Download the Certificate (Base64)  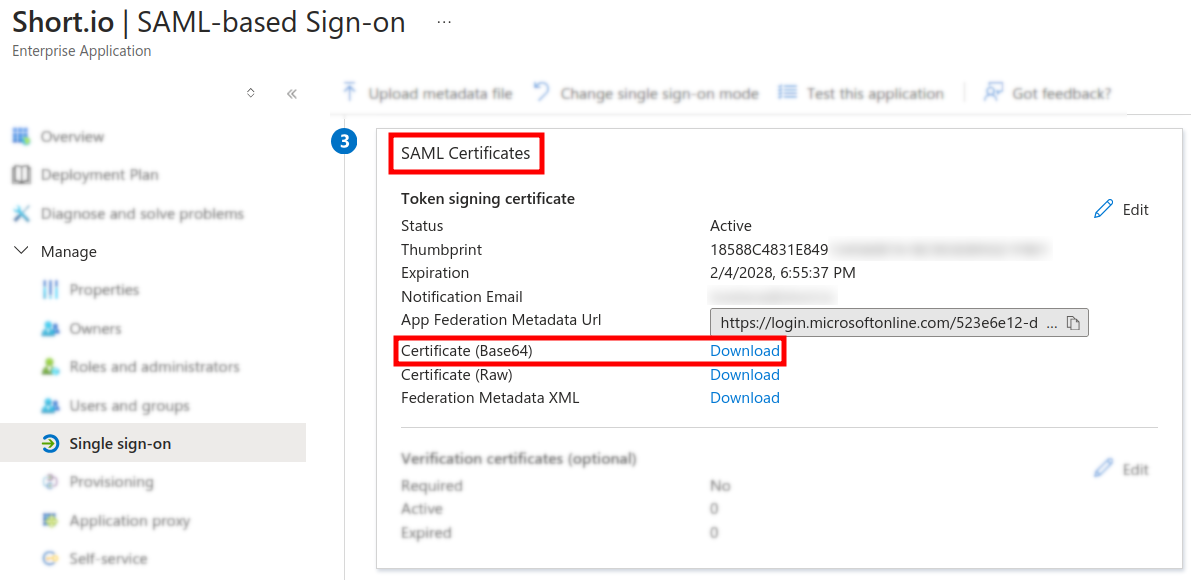(x=744, y=351)
